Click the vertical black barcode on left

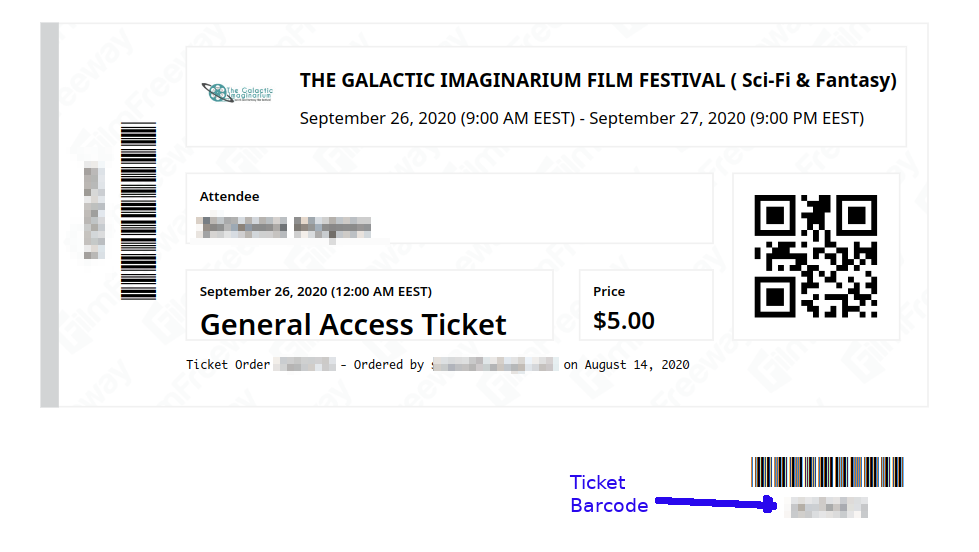point(138,210)
